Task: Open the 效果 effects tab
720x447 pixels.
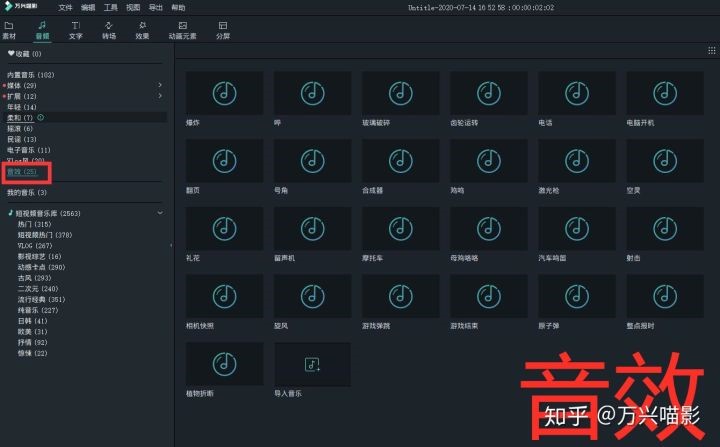Action: pos(142,30)
